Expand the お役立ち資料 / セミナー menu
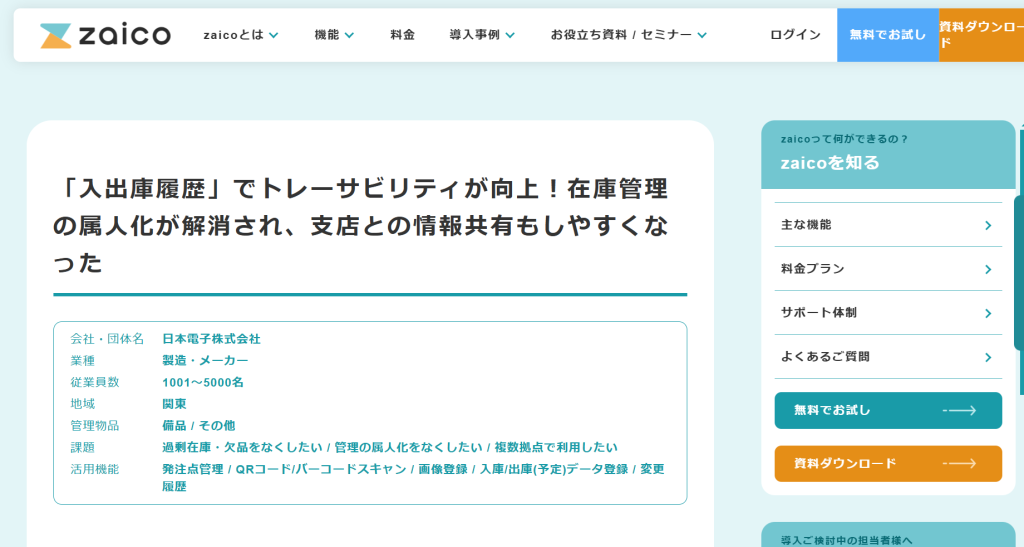 628,35
